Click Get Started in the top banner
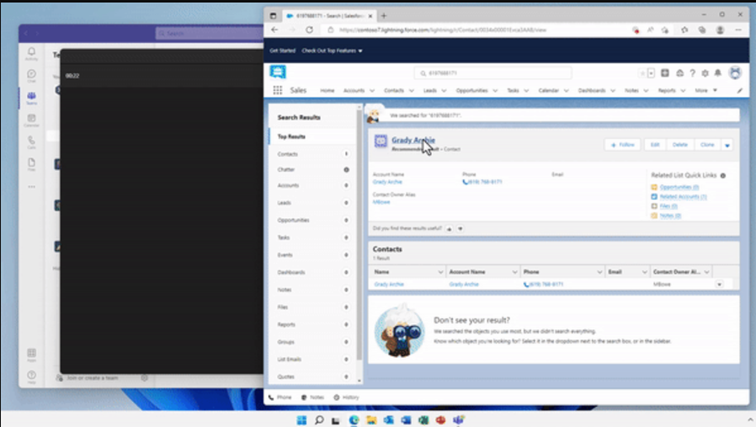The image size is (756, 427). 283,51
